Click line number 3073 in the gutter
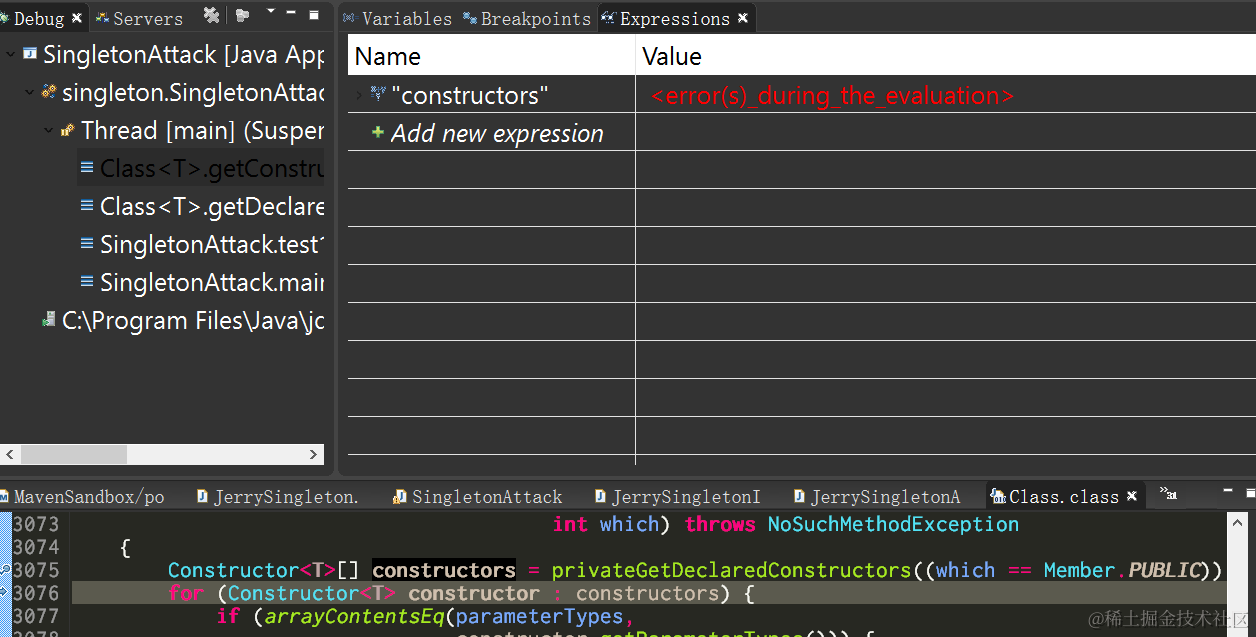Screen dimensions: 1256x637 36,524
